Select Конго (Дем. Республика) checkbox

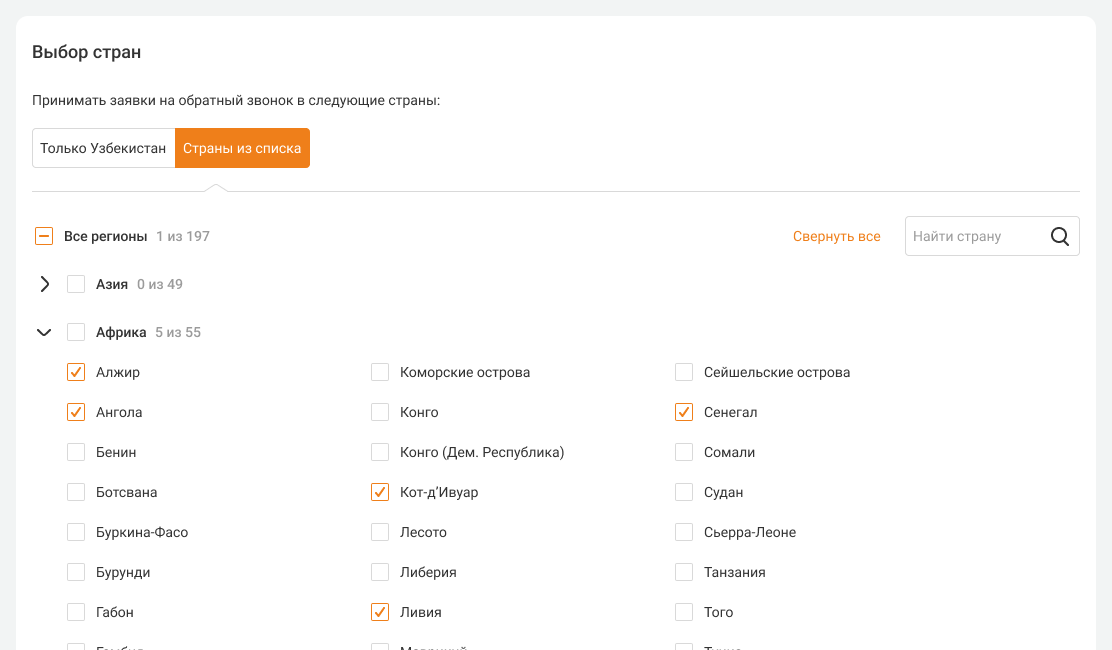pyautogui.click(x=380, y=452)
